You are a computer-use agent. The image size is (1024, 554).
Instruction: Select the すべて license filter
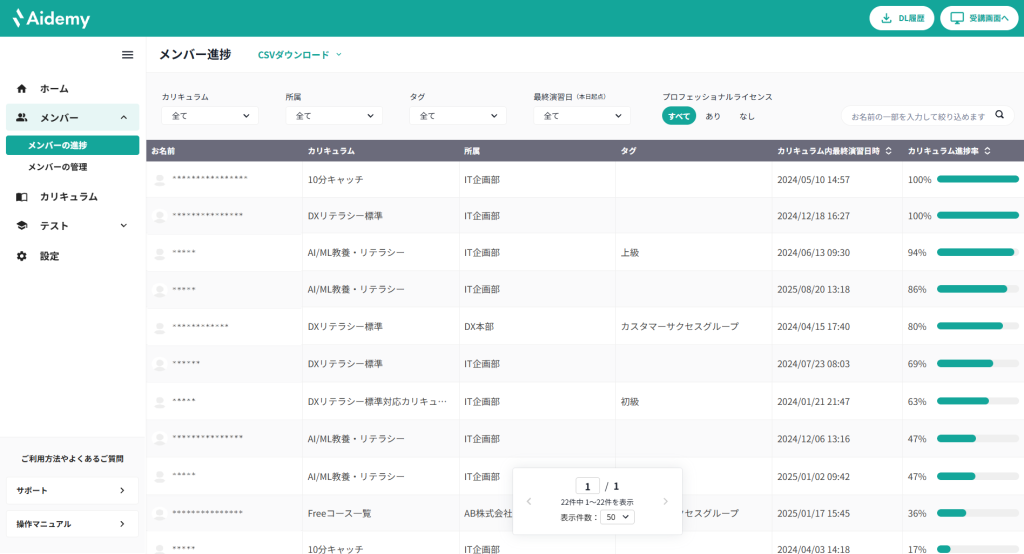tap(679, 116)
